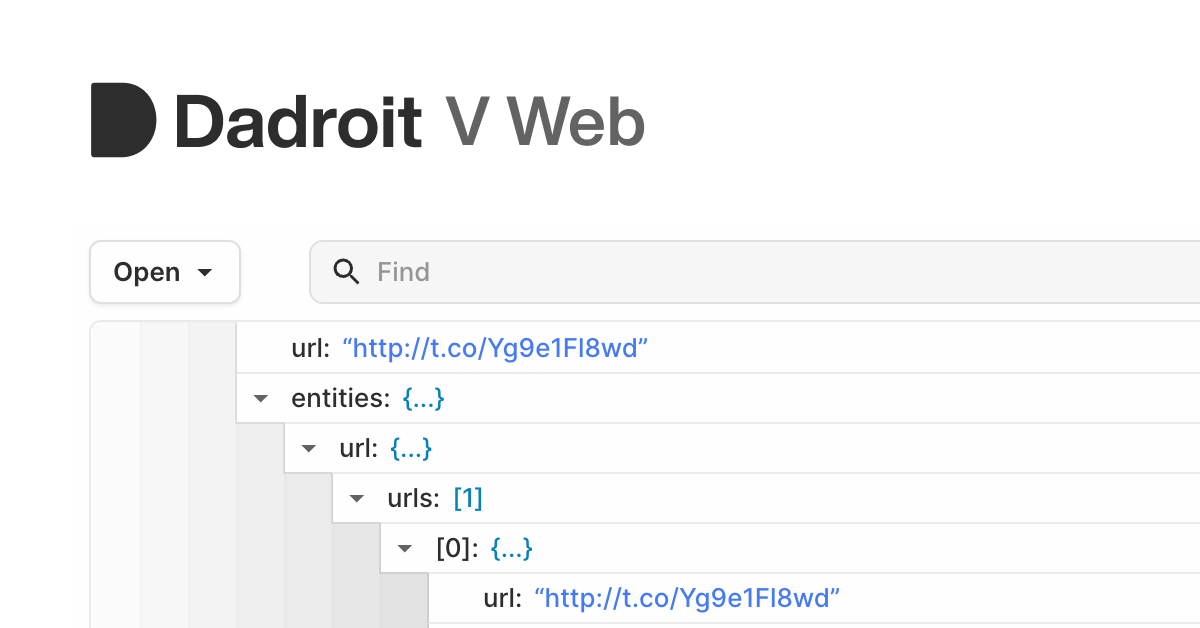Click the {...} value beside [0]

point(511,548)
